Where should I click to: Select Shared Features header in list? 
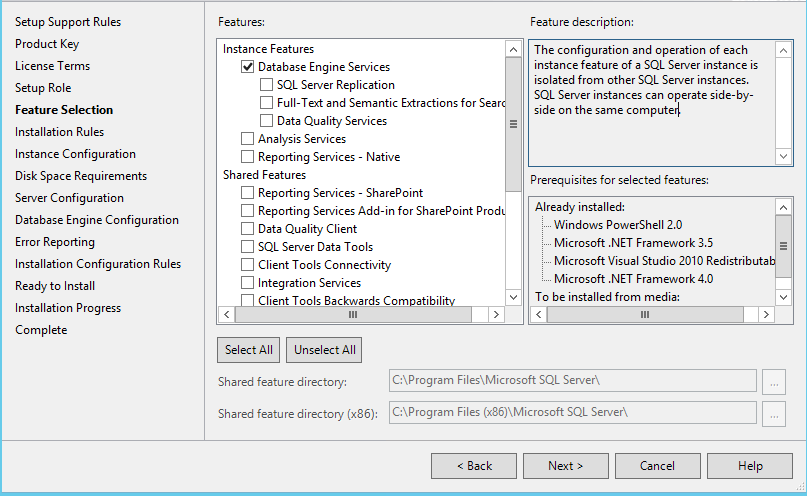pos(265,175)
